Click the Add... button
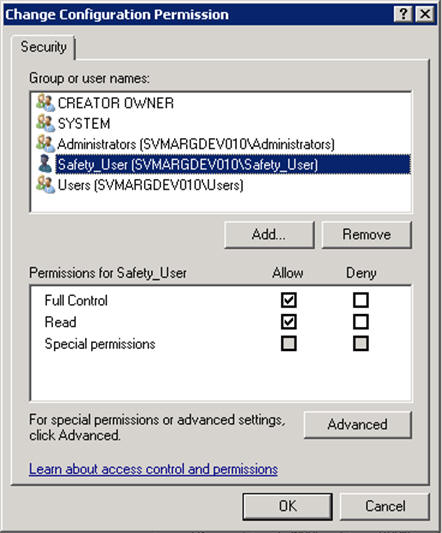This screenshot has height=533, width=442. [x=269, y=235]
